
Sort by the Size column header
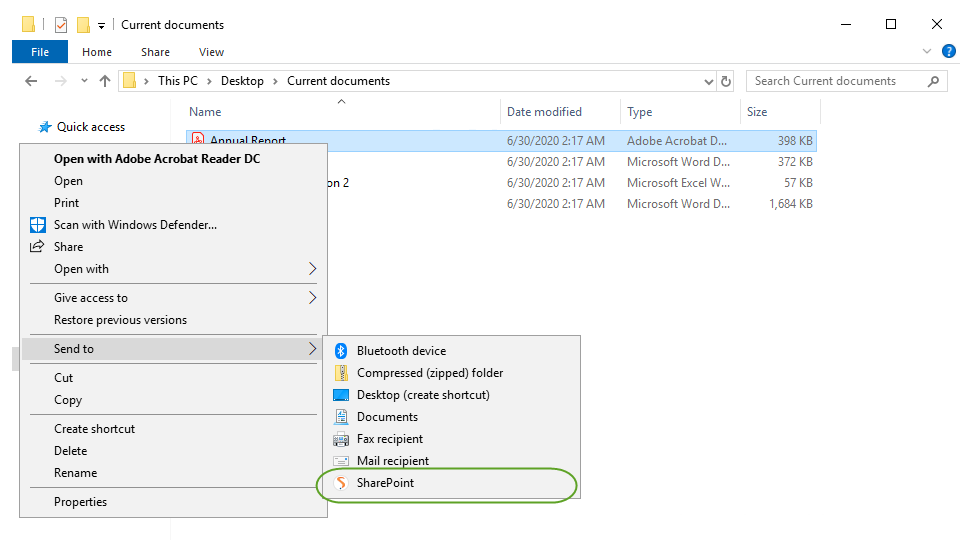(780, 111)
